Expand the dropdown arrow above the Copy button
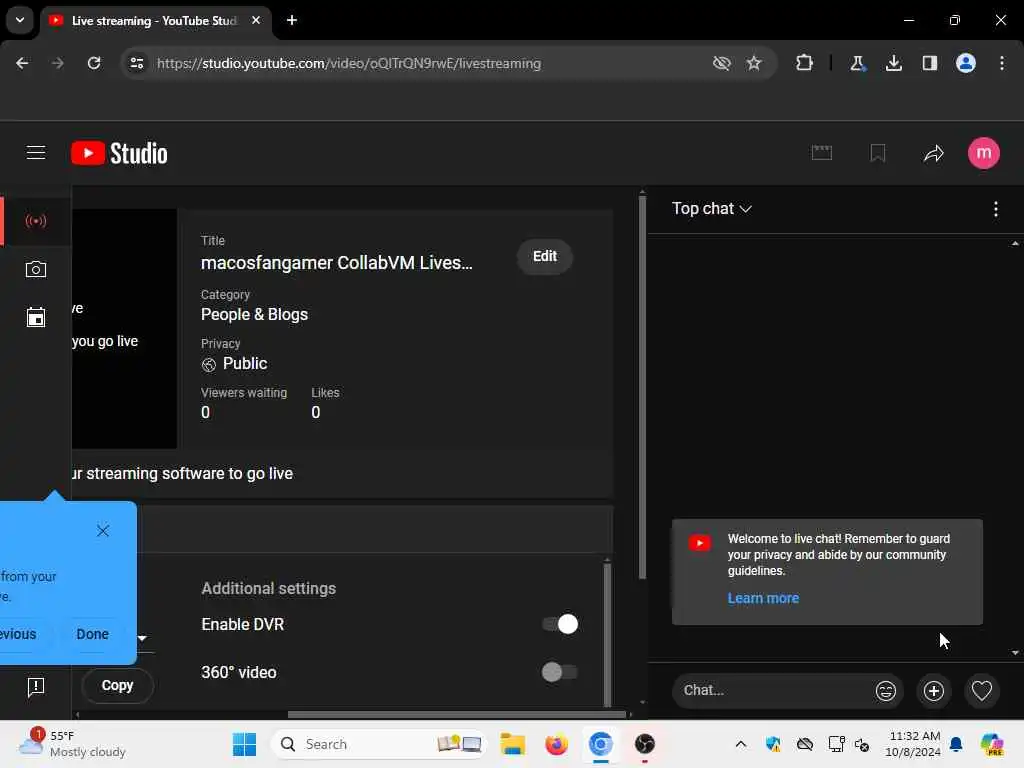The image size is (1024, 768). coord(142,638)
